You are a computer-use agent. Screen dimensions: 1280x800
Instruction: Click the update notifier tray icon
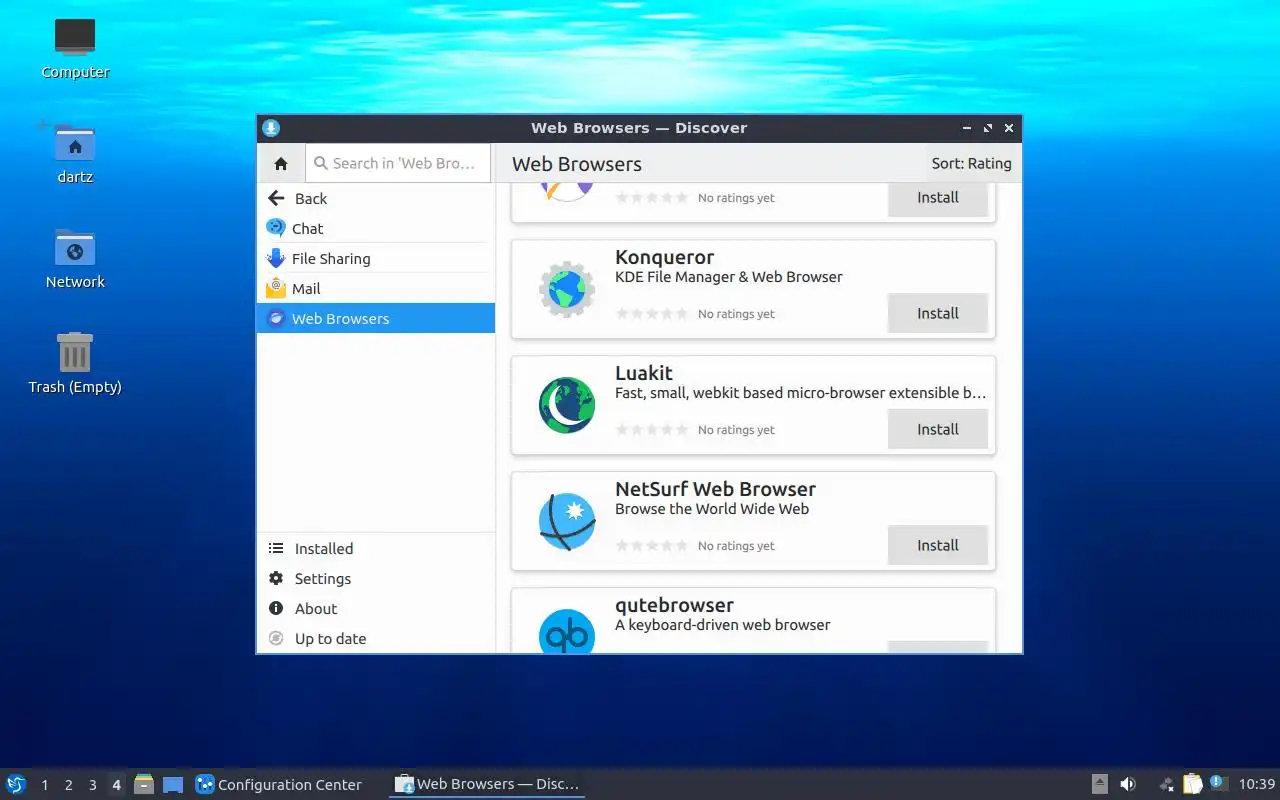tap(1217, 783)
